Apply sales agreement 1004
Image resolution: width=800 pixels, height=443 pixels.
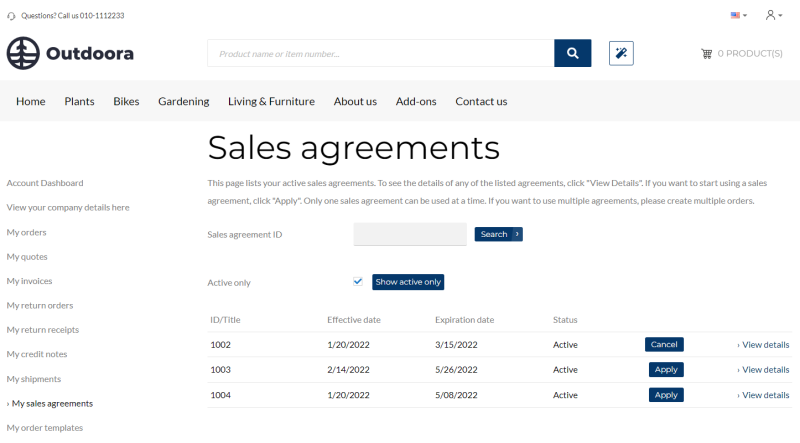click(666, 394)
